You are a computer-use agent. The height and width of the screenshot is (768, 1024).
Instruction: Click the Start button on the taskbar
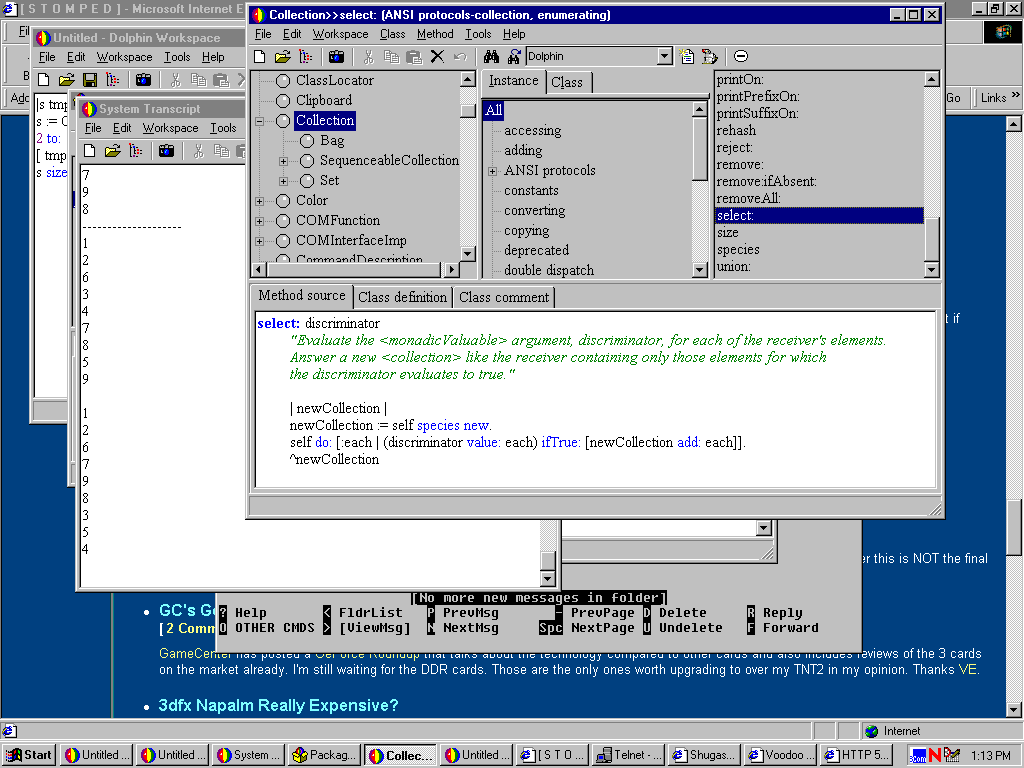30,755
